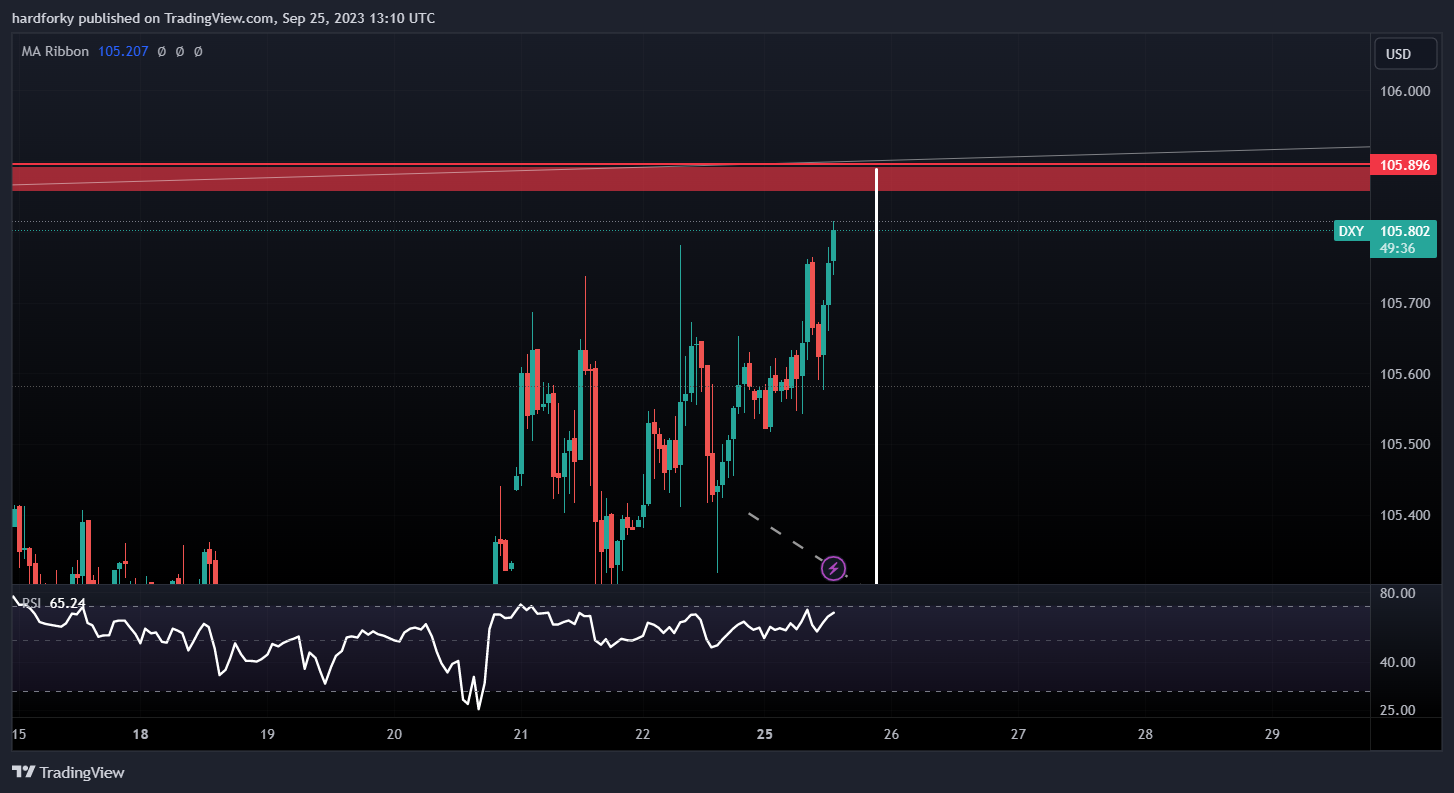Click the RSI 25.00 scale label

[x=1396, y=710]
